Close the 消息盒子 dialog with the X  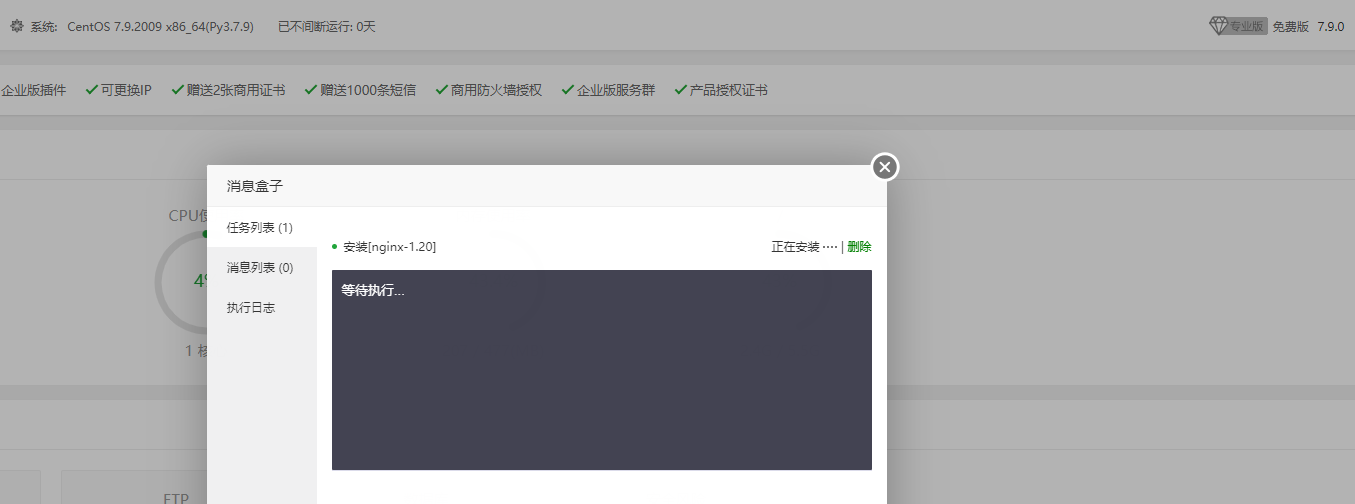[x=884, y=167]
